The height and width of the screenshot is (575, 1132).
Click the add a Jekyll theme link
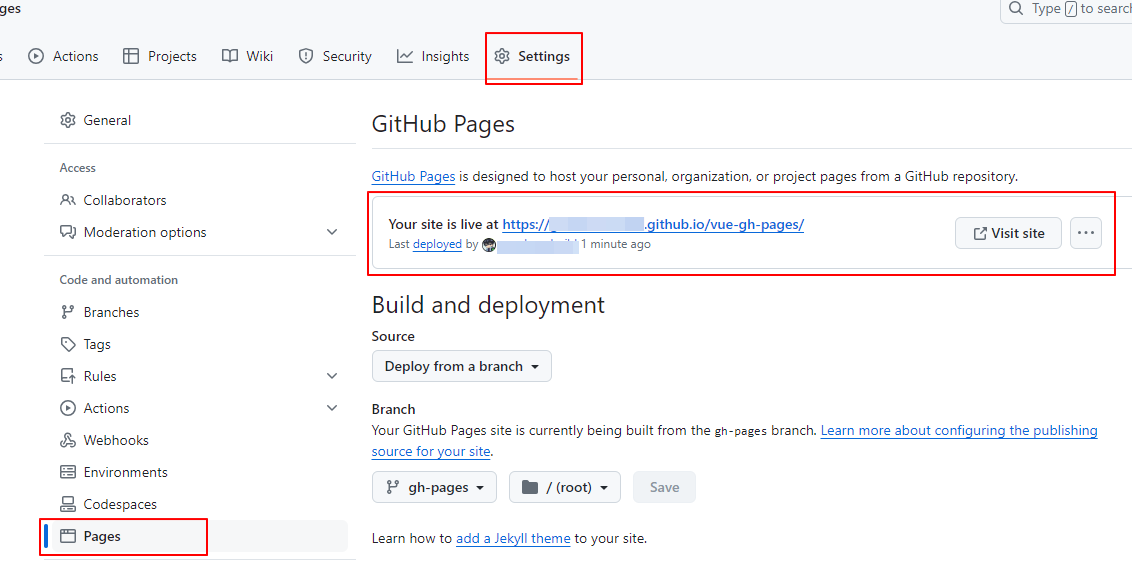point(513,538)
